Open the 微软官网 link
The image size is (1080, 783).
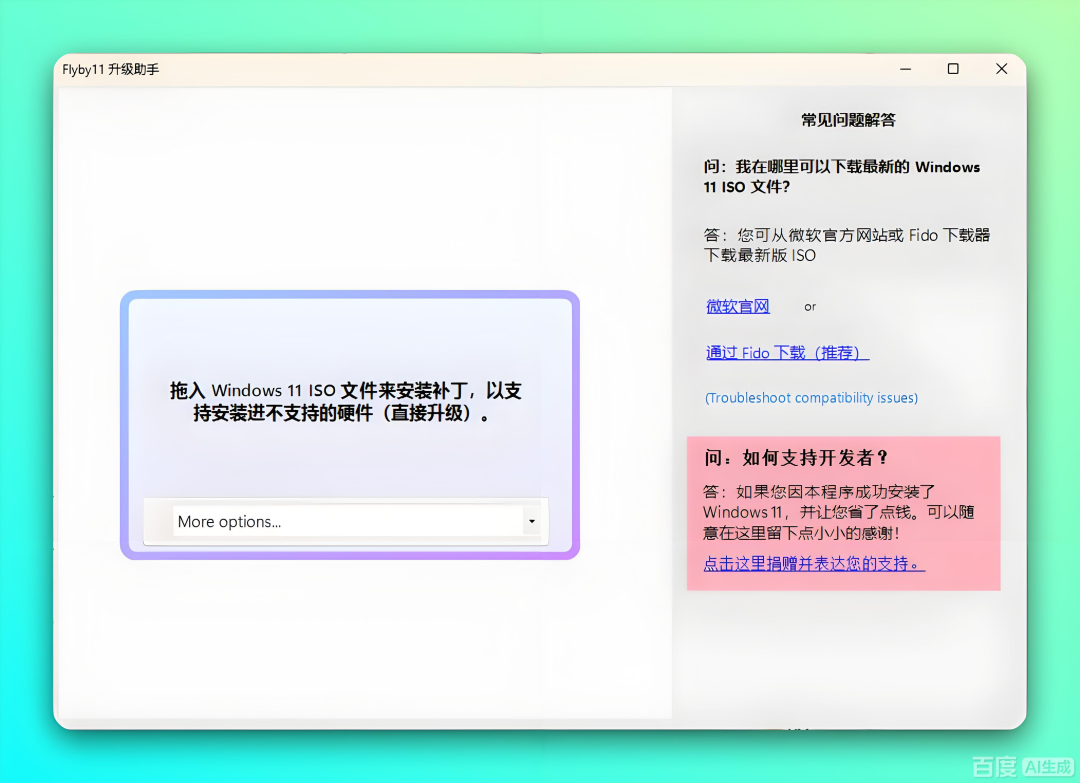click(x=737, y=306)
